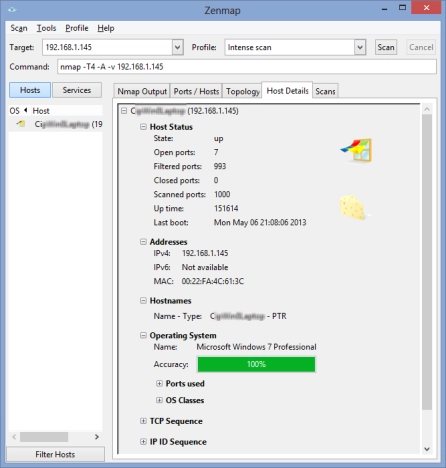Image resolution: width=446 pixels, height=468 pixels.
Task: Open the Profile menu
Action: pyautogui.click(x=77, y=28)
